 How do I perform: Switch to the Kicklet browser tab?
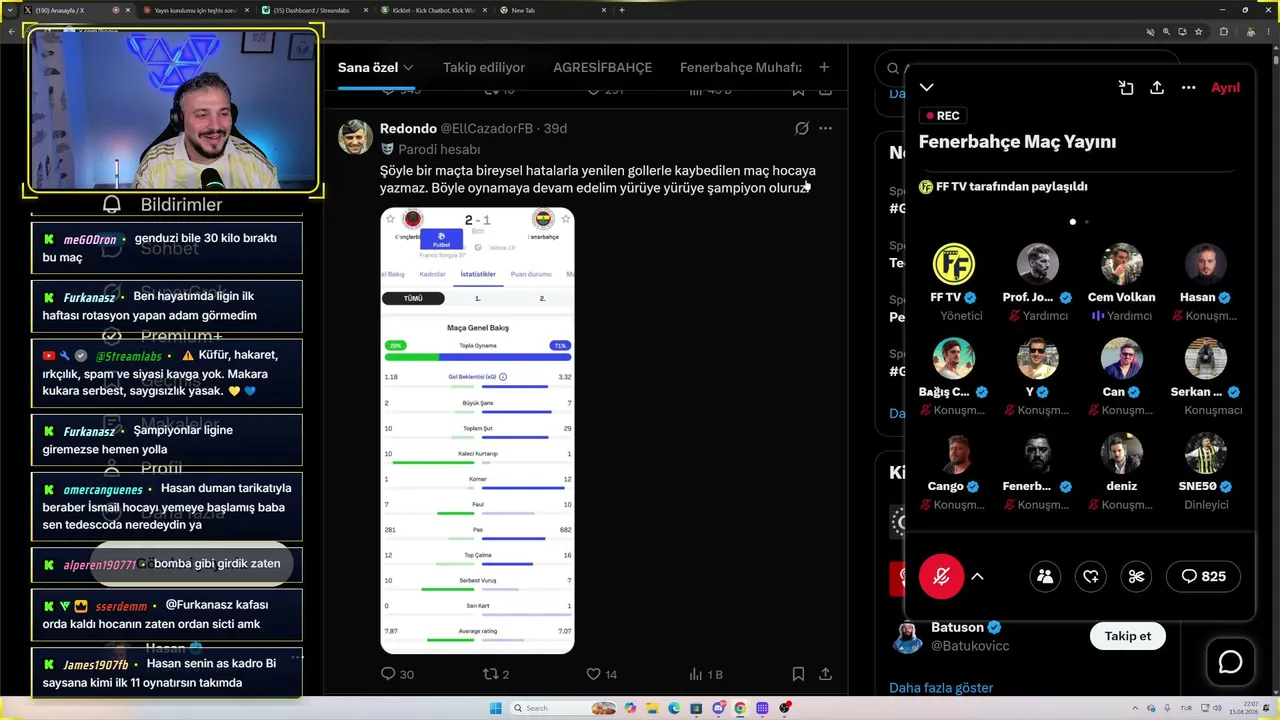point(434,10)
